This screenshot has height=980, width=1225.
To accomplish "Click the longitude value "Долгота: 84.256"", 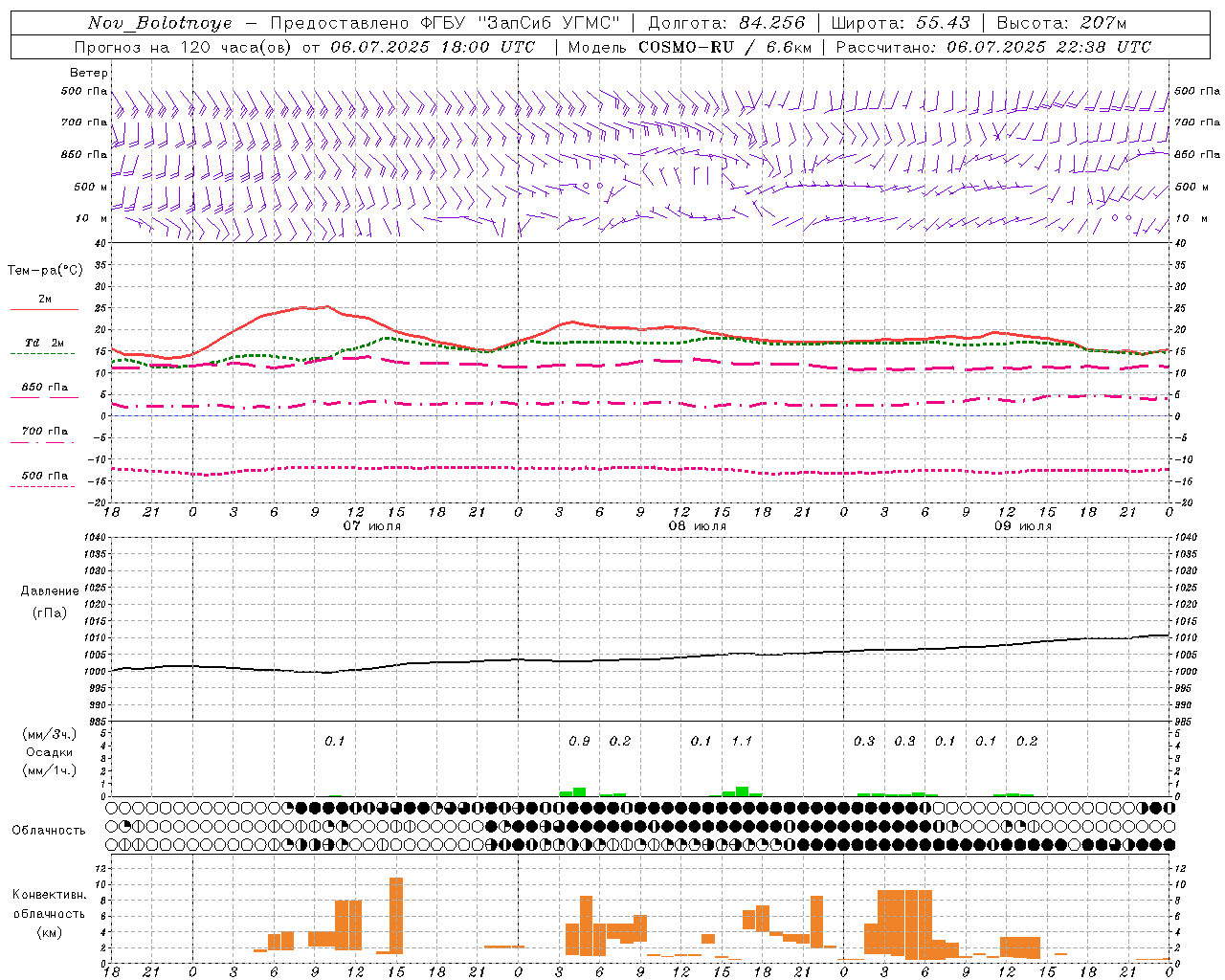I will coord(726,23).
